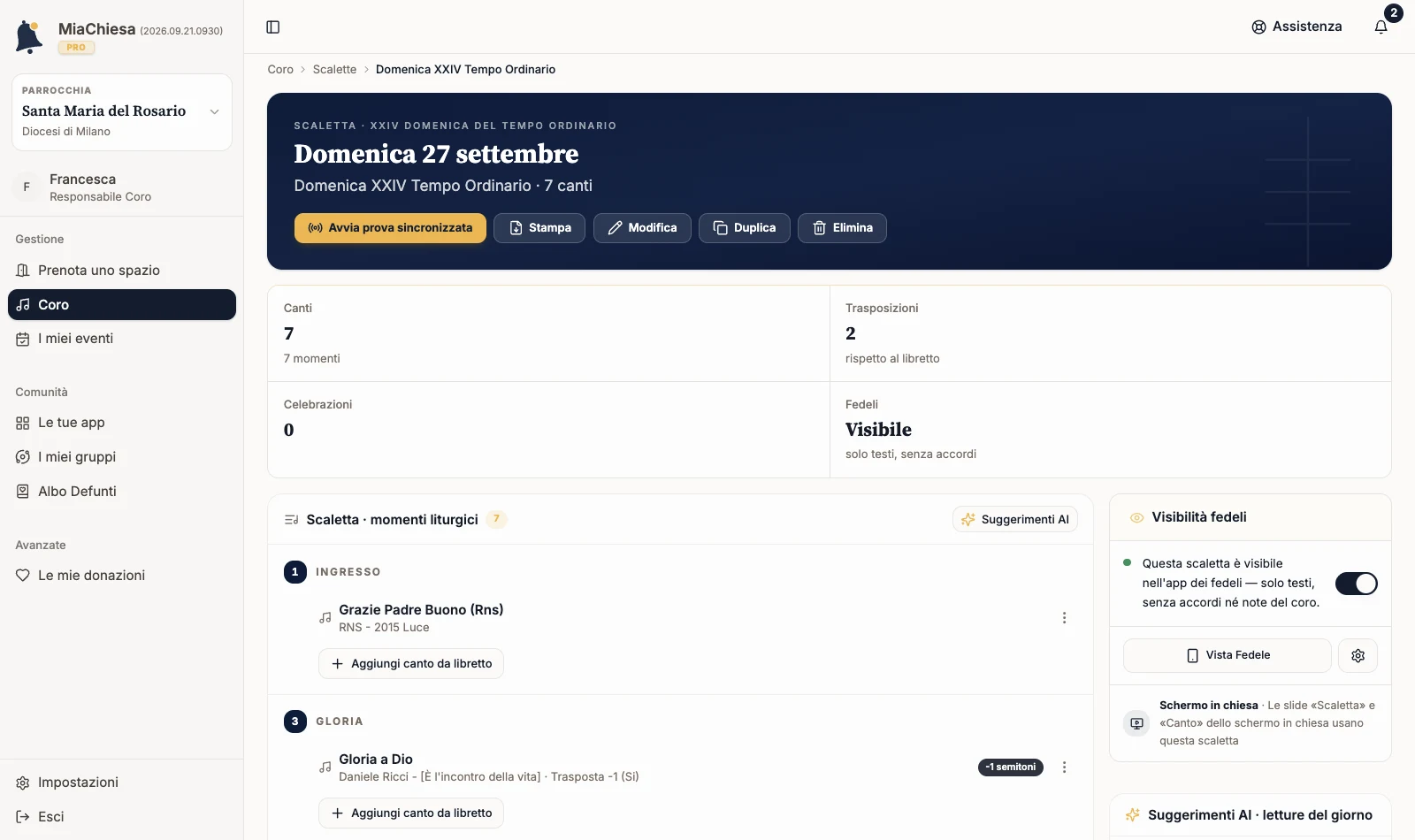Navigate to Scalette breadcrumb
Screen dimensions: 1415x840
point(334,70)
